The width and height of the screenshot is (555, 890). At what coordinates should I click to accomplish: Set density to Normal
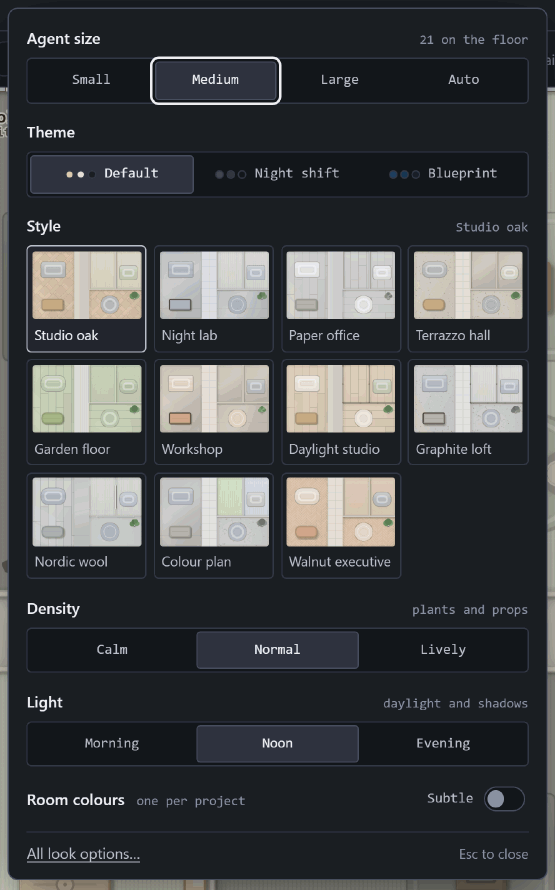(x=278, y=650)
